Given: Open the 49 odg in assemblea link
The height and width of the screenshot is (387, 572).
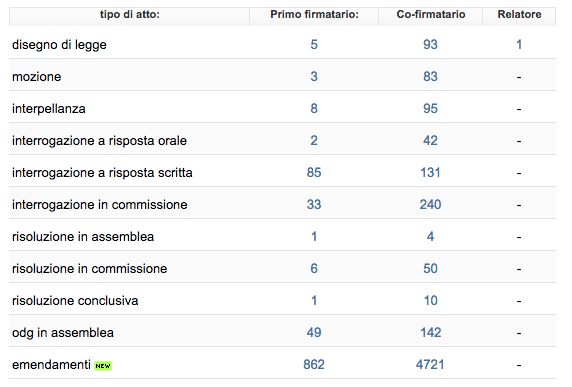Looking at the screenshot, I should coord(314,333).
